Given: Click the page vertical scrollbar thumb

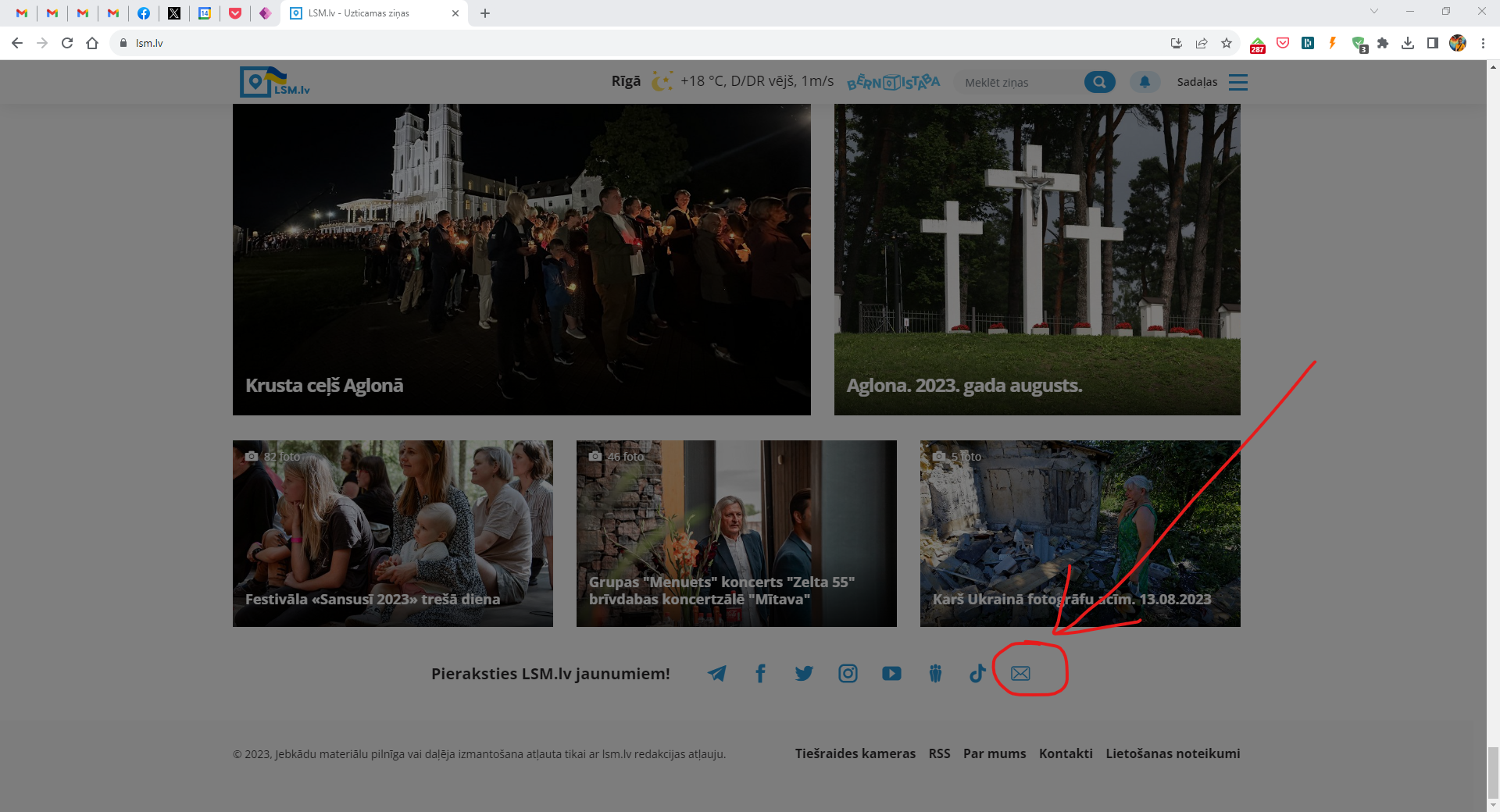Looking at the screenshot, I should point(1493,771).
